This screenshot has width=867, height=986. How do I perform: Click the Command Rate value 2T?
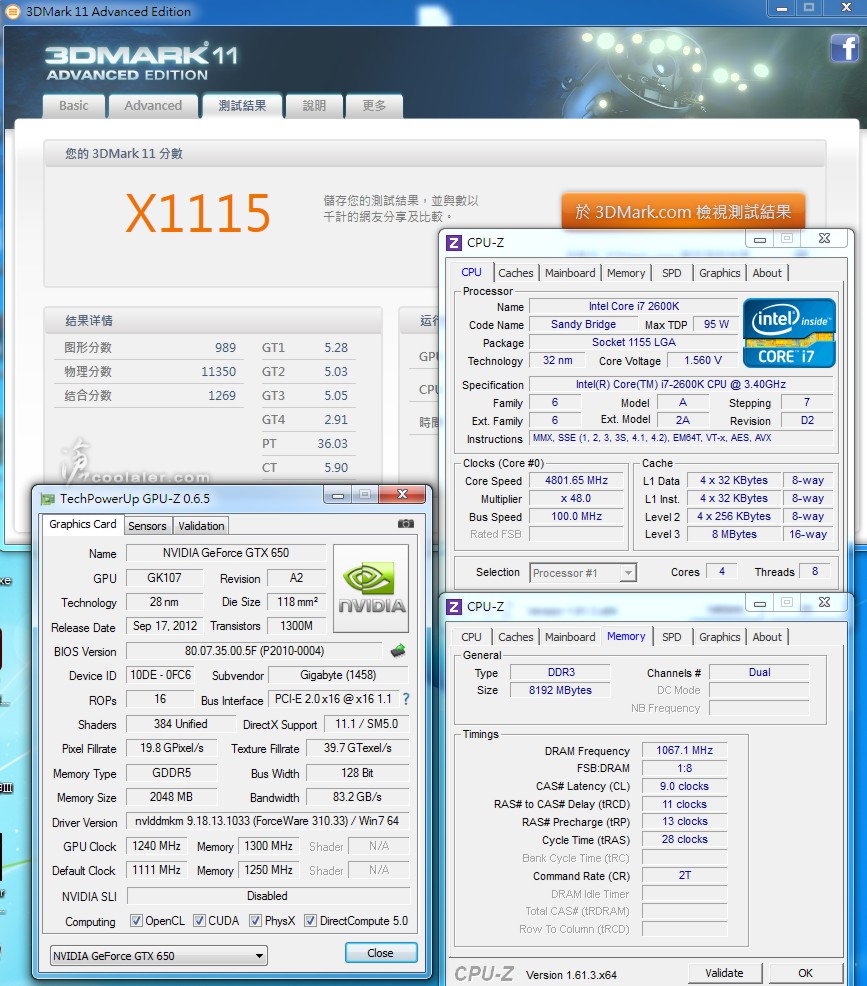point(684,875)
